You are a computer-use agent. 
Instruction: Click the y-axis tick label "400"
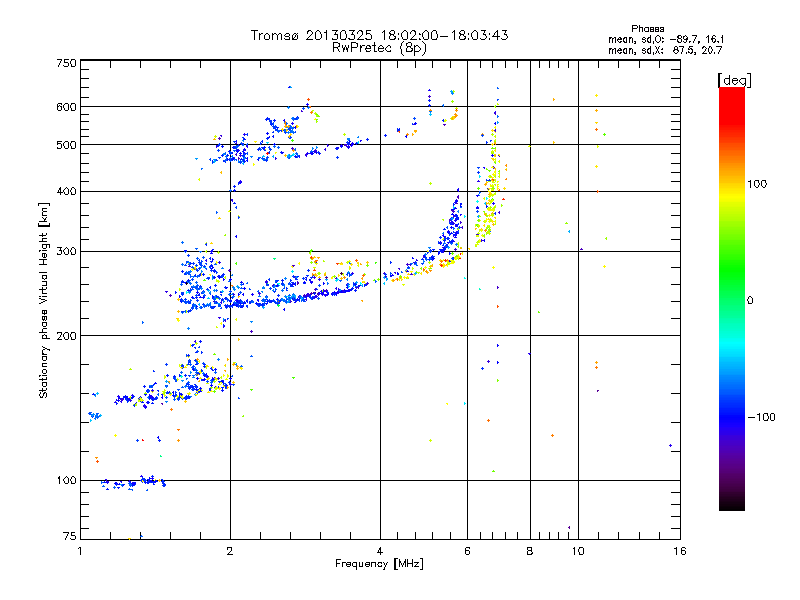(66, 192)
